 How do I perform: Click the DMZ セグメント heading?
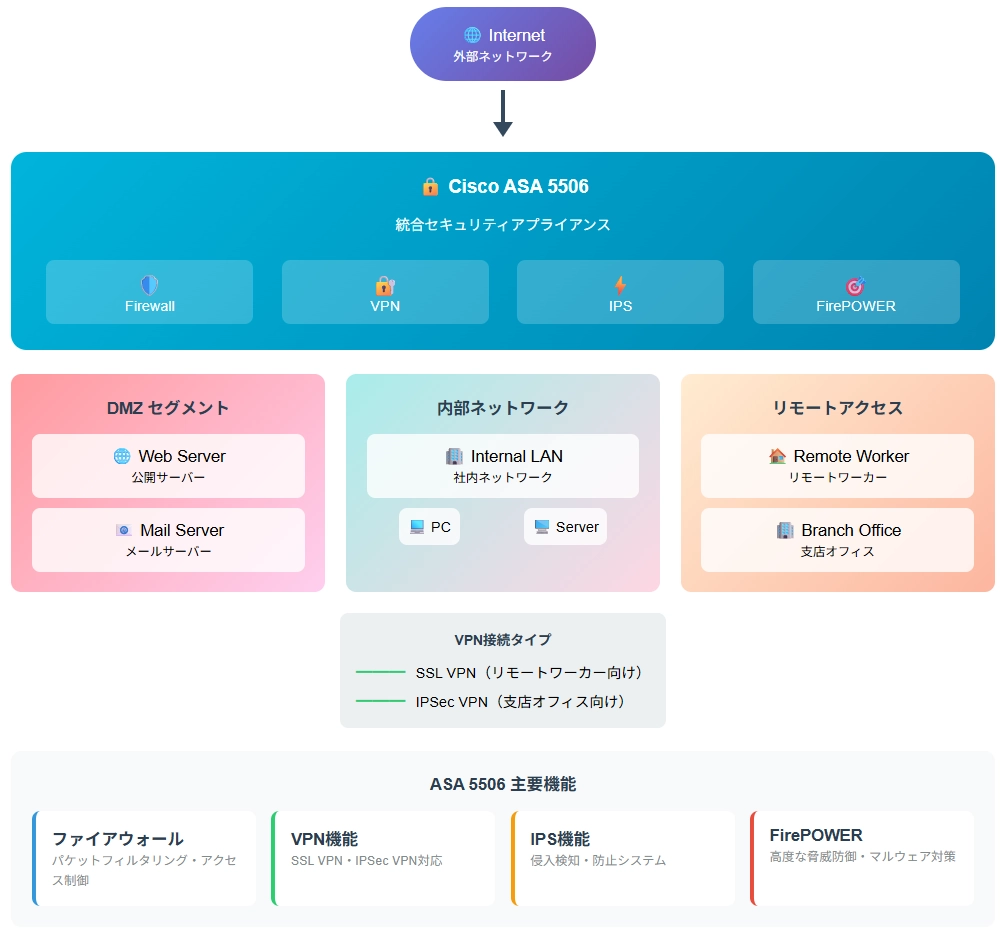[x=168, y=408]
